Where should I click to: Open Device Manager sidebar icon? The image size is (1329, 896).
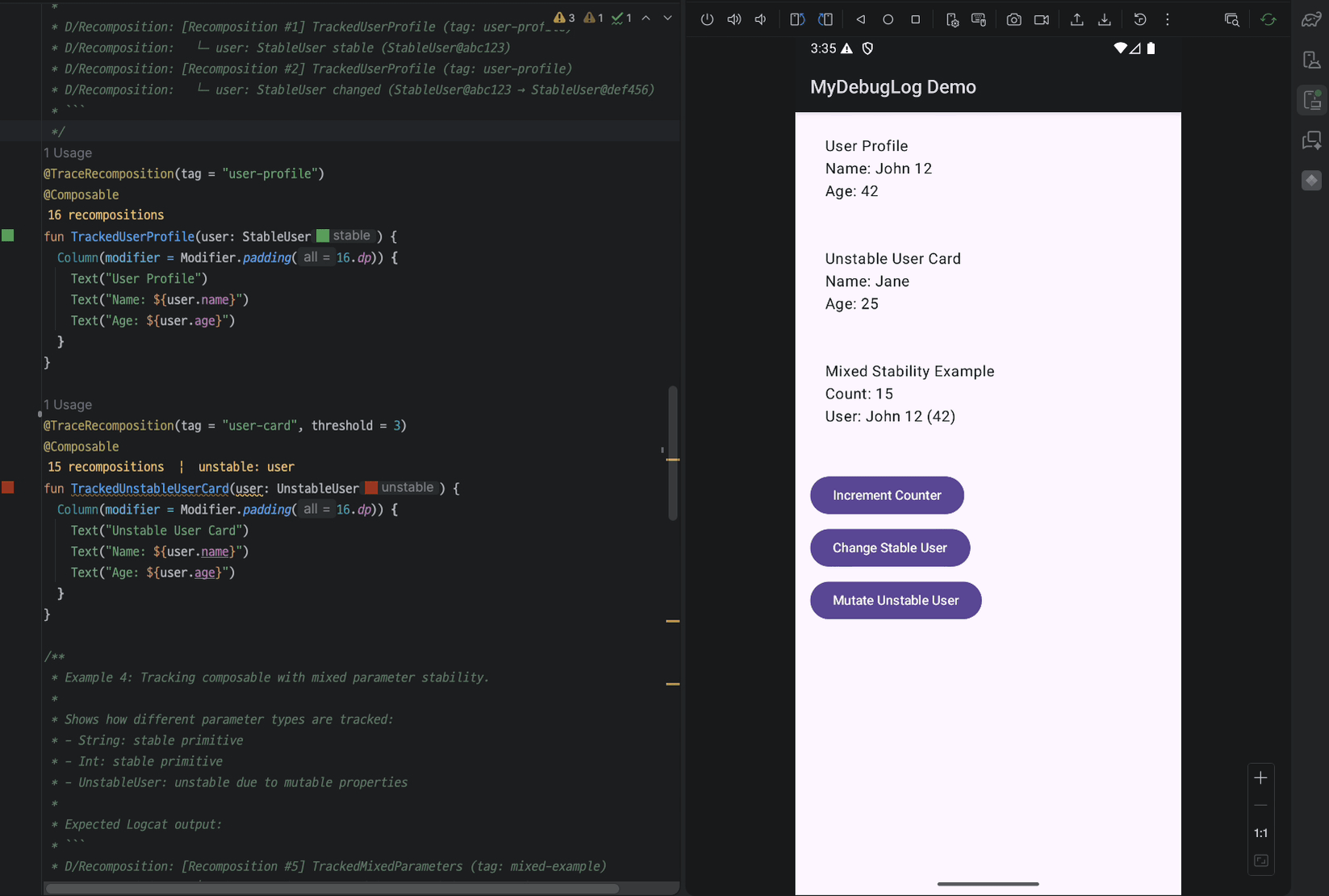[1312, 60]
